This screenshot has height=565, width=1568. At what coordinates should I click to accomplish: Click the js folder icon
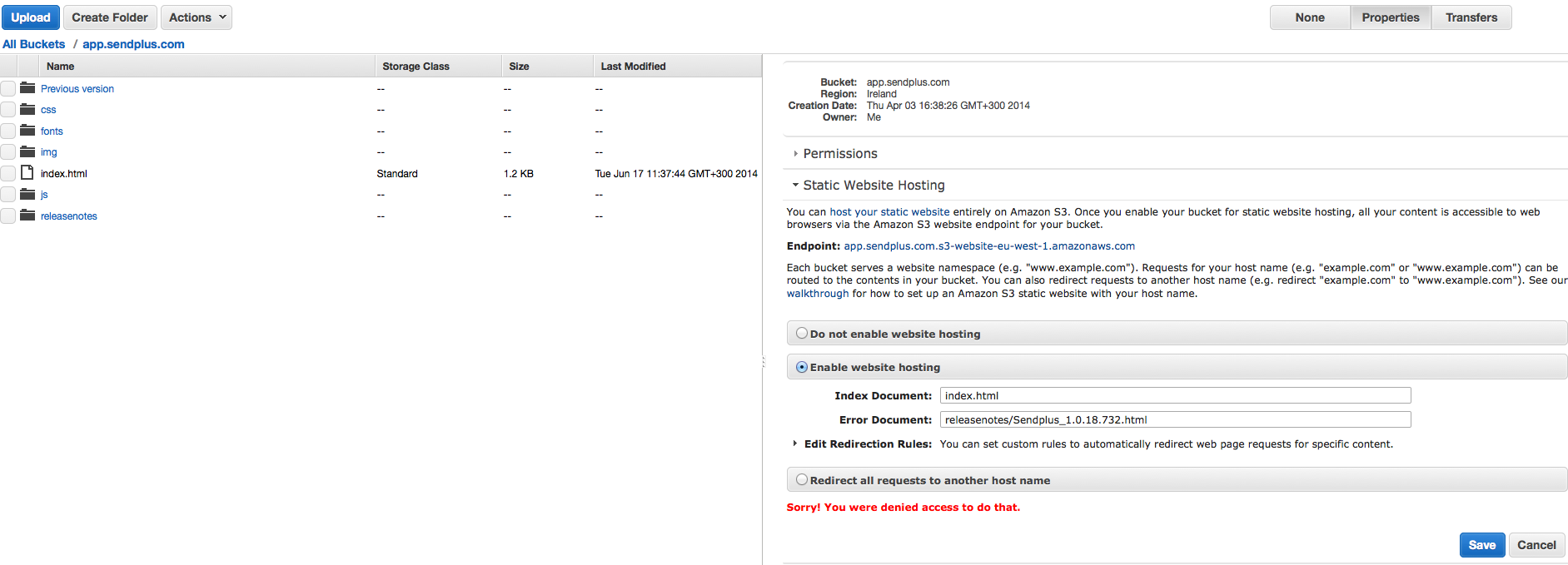tap(27, 194)
